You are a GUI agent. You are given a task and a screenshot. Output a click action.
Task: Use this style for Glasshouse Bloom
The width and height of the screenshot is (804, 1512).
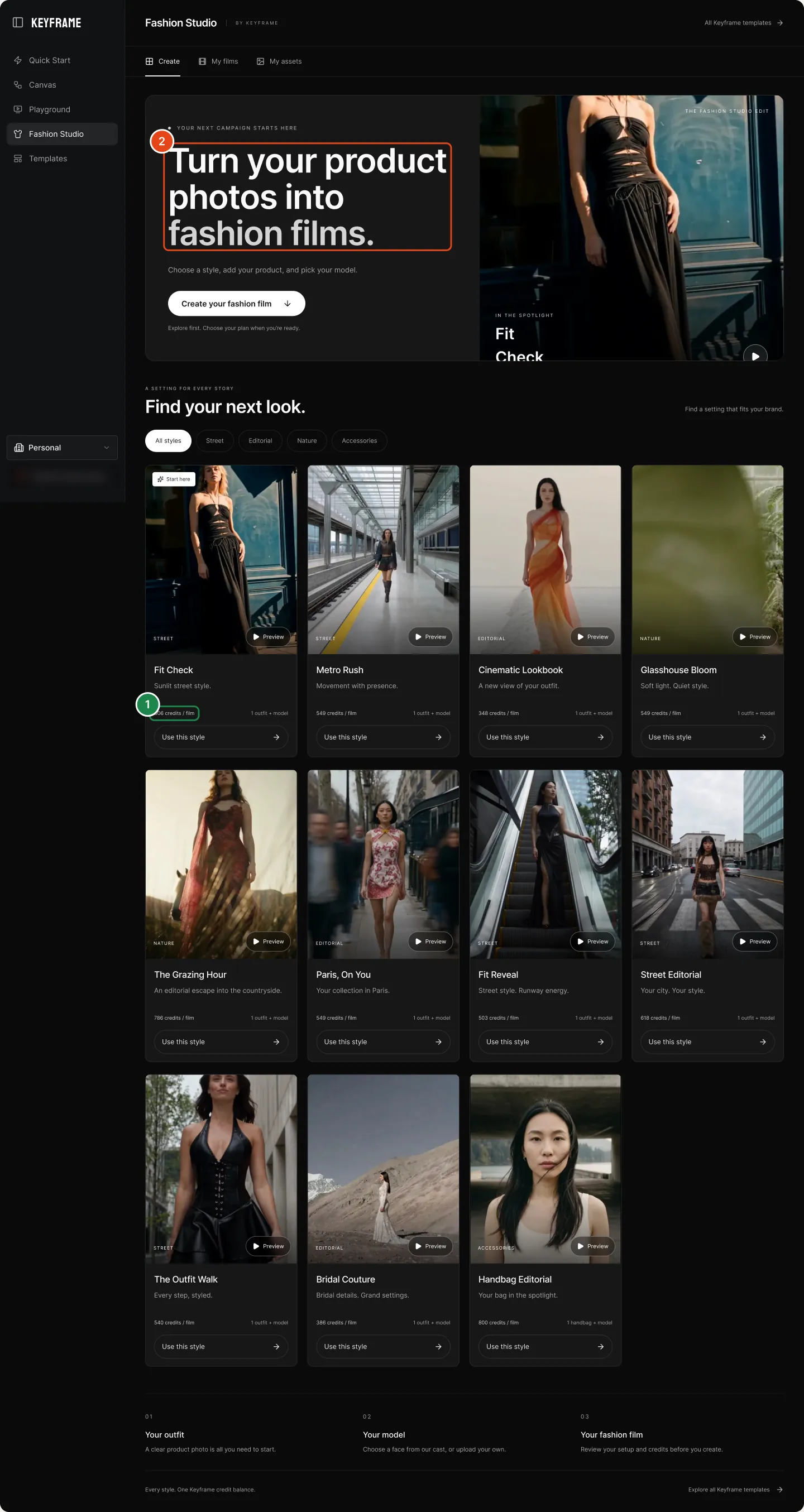click(x=707, y=737)
